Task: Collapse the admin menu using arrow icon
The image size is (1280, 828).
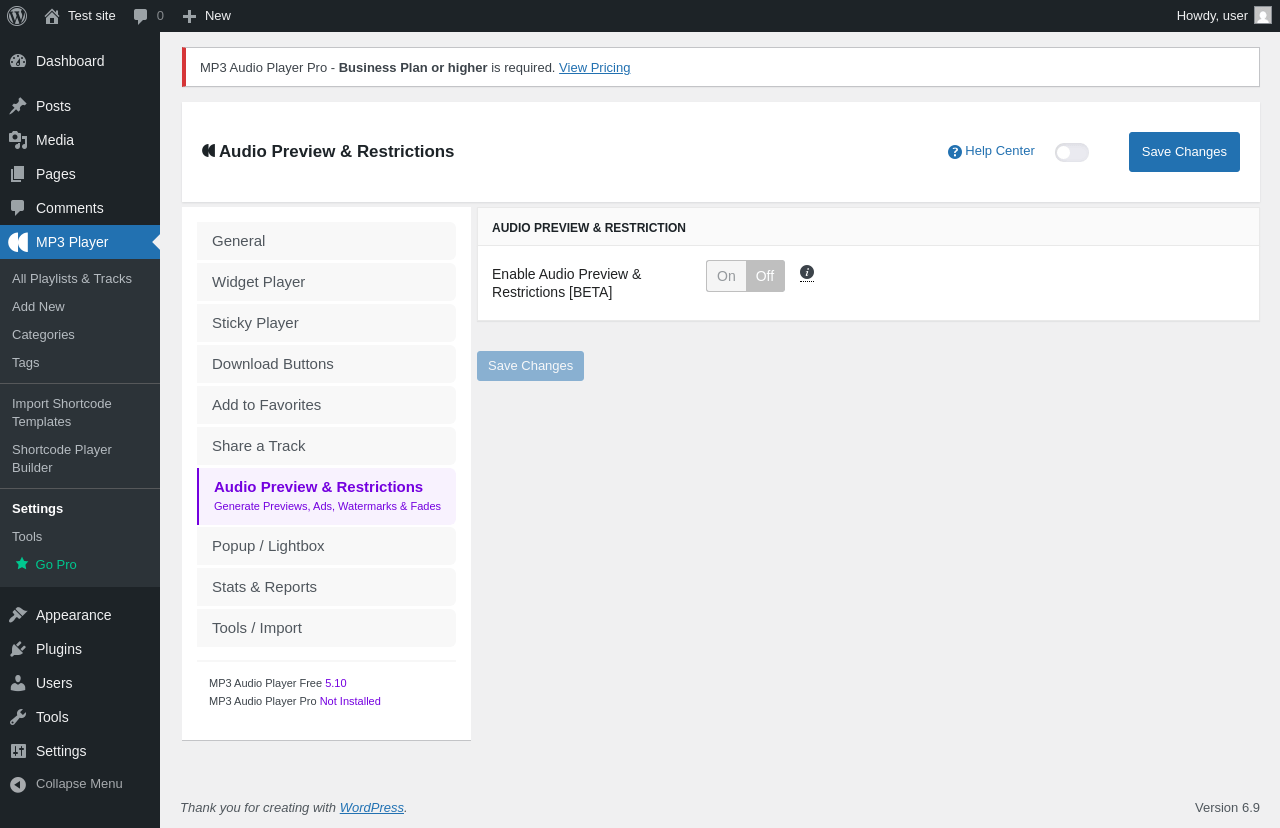Action: click(x=18, y=784)
